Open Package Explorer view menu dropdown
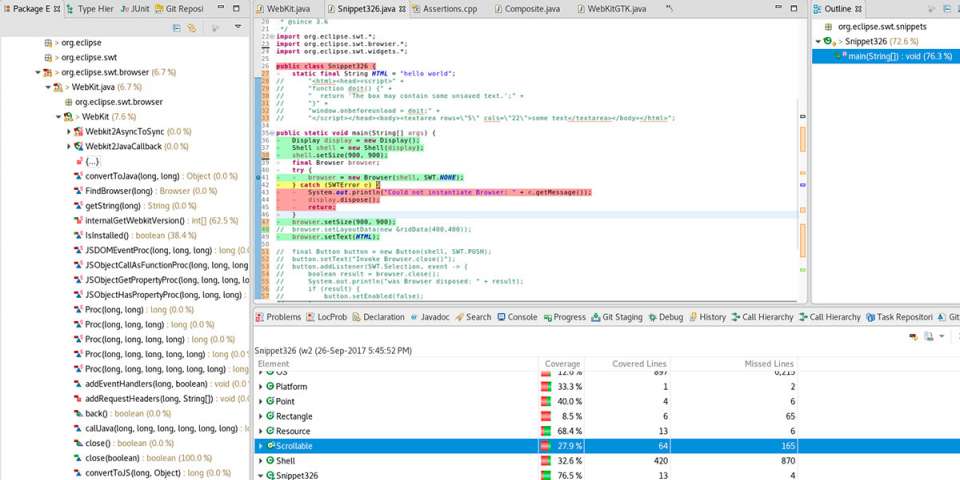This screenshot has width=960, height=480. 237,28
